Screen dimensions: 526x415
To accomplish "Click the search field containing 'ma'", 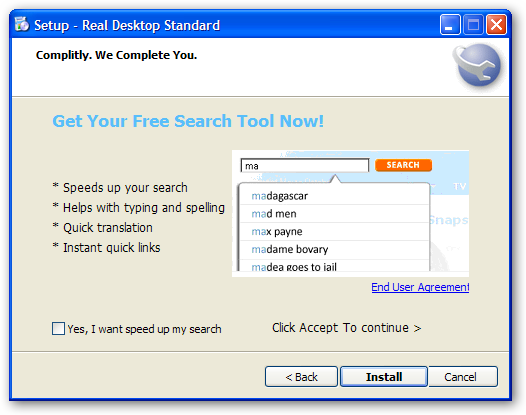I will click(305, 165).
